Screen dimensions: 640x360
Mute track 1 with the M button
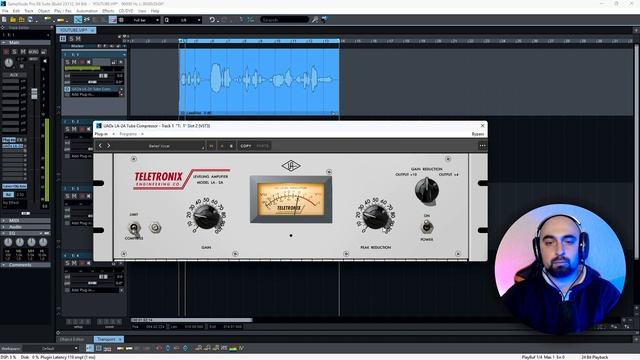74,62
